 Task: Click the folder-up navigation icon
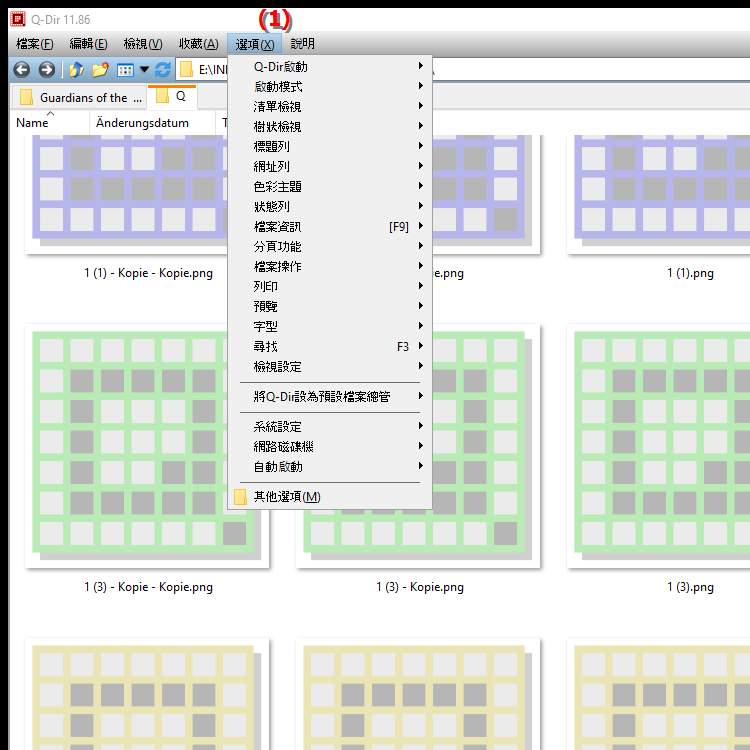(x=76, y=70)
